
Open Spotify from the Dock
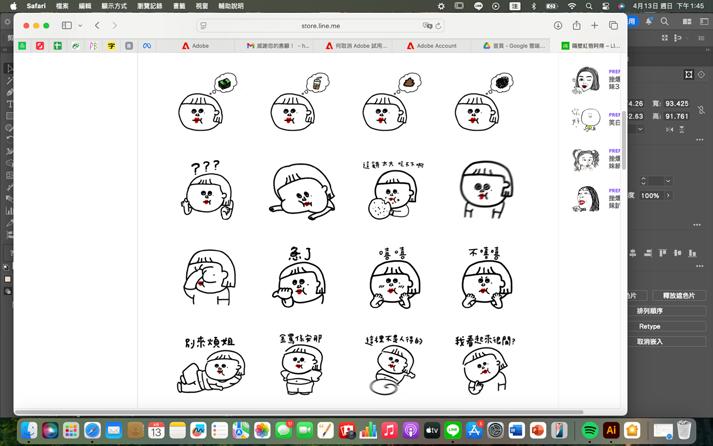point(590,430)
